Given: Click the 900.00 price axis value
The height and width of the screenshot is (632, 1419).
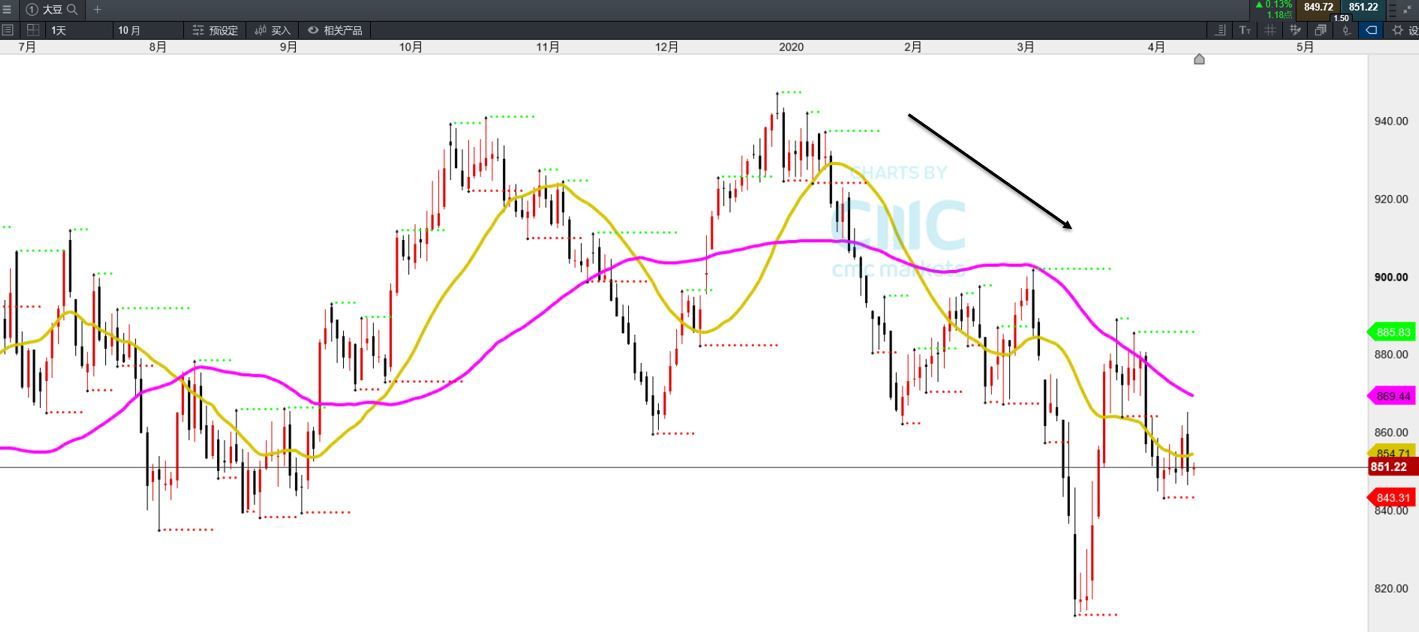Looking at the screenshot, I should [x=1390, y=277].
